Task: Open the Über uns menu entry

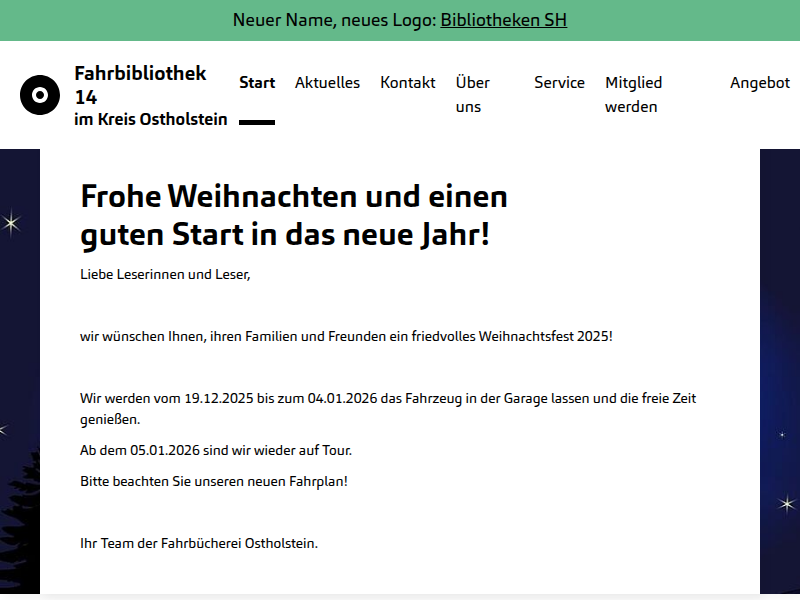Action: pos(473,94)
